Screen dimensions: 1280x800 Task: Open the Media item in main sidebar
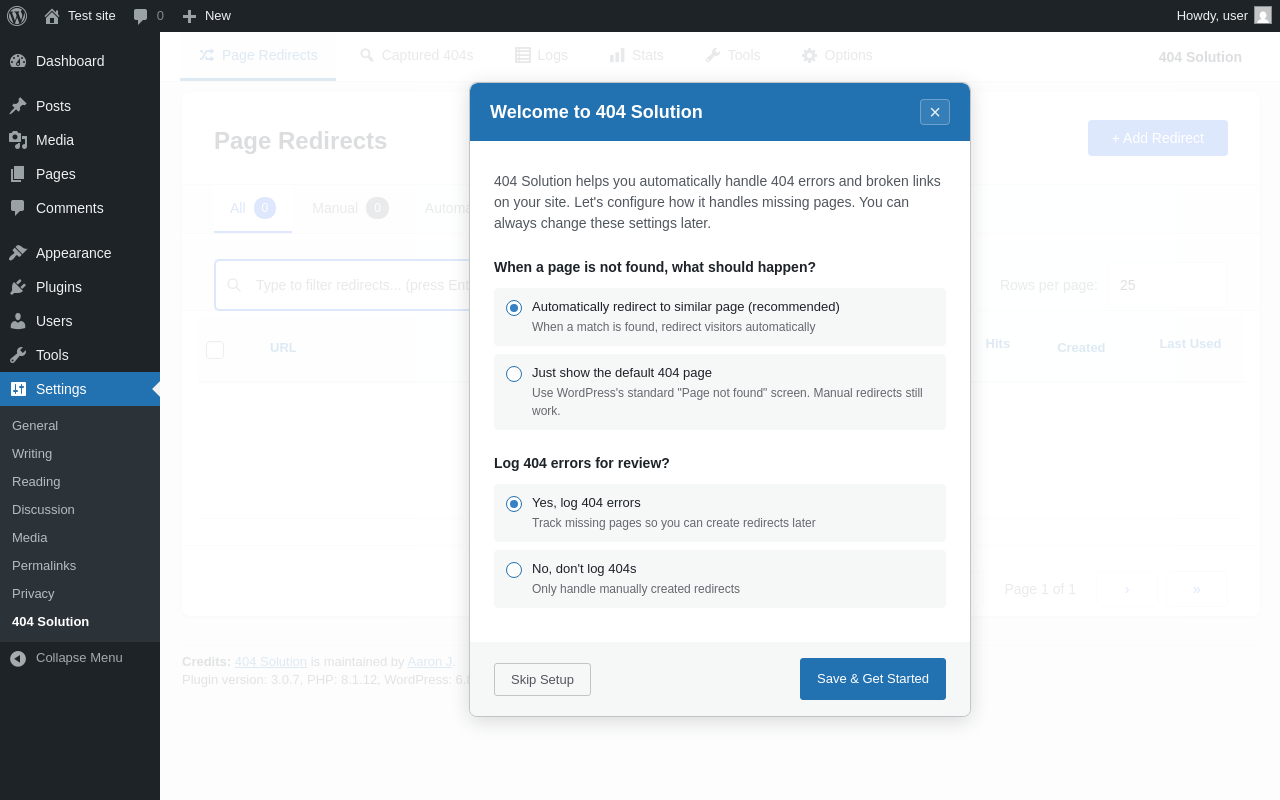[x=54, y=140]
